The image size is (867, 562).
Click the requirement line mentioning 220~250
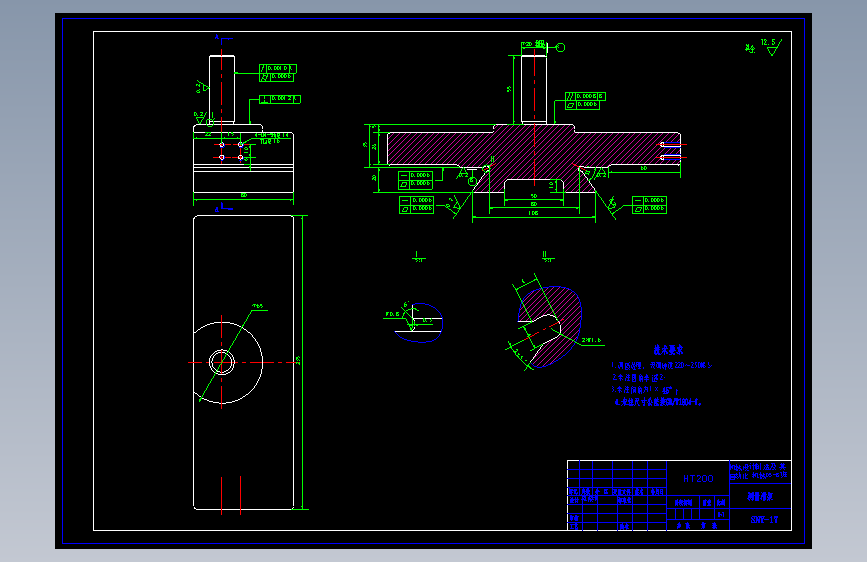(x=661, y=365)
